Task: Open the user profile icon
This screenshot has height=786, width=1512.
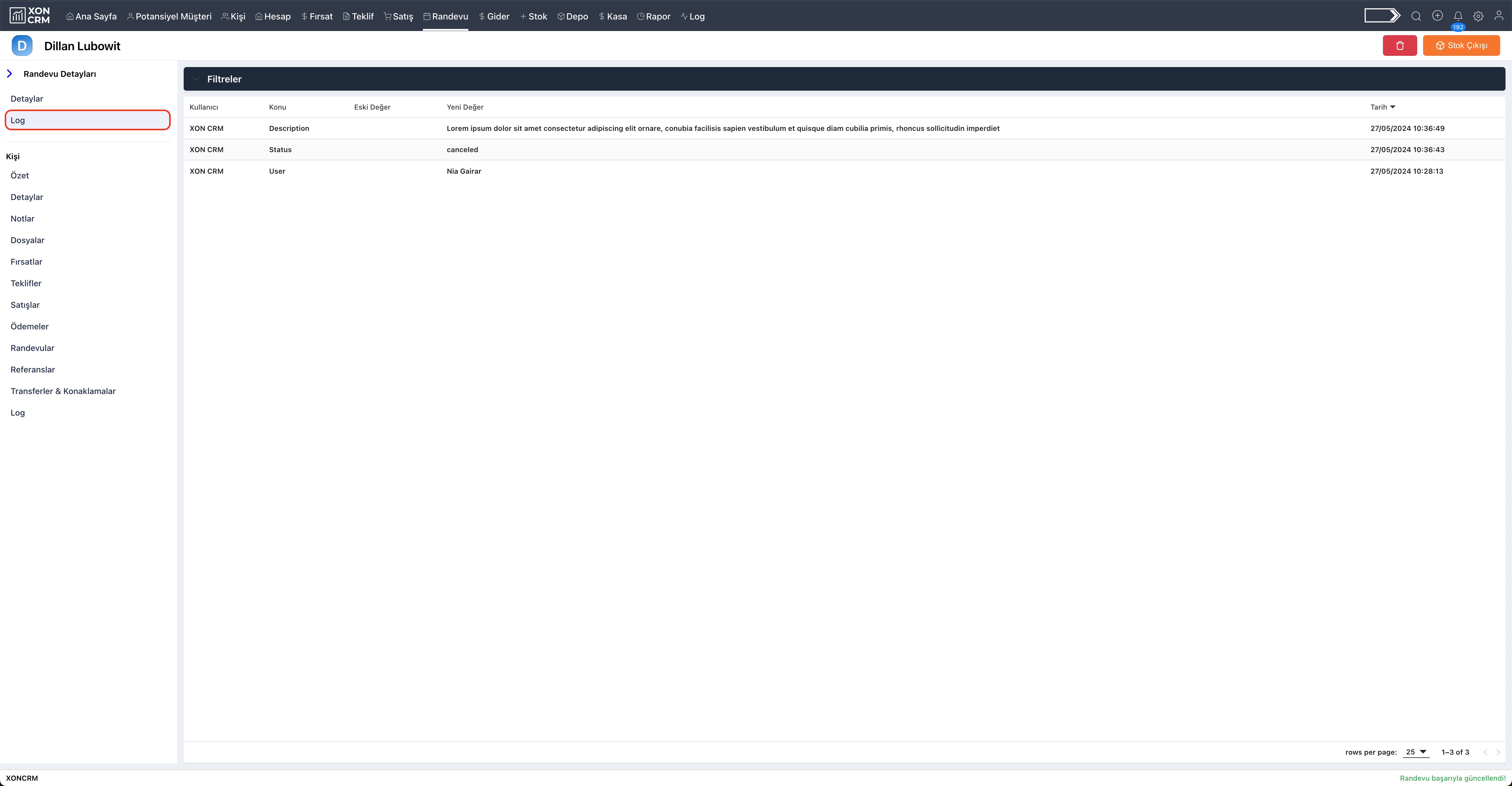Action: pyautogui.click(x=1498, y=16)
